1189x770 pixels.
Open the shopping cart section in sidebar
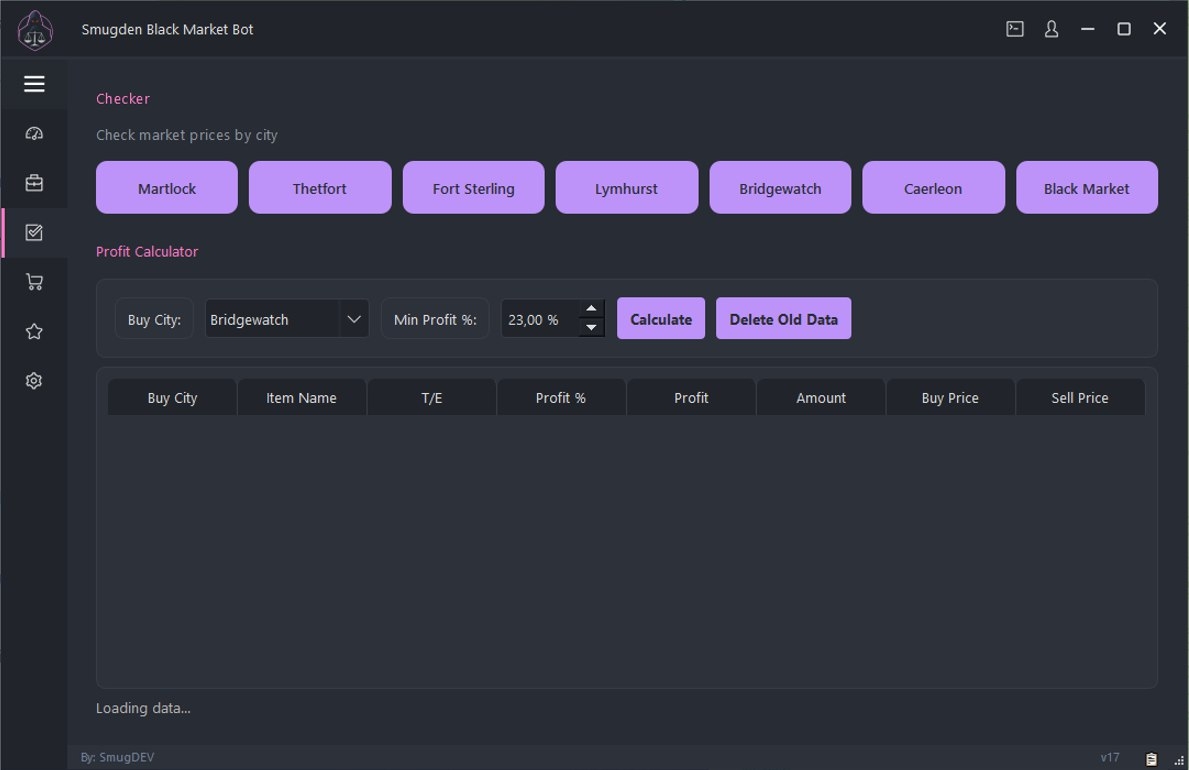[34, 281]
